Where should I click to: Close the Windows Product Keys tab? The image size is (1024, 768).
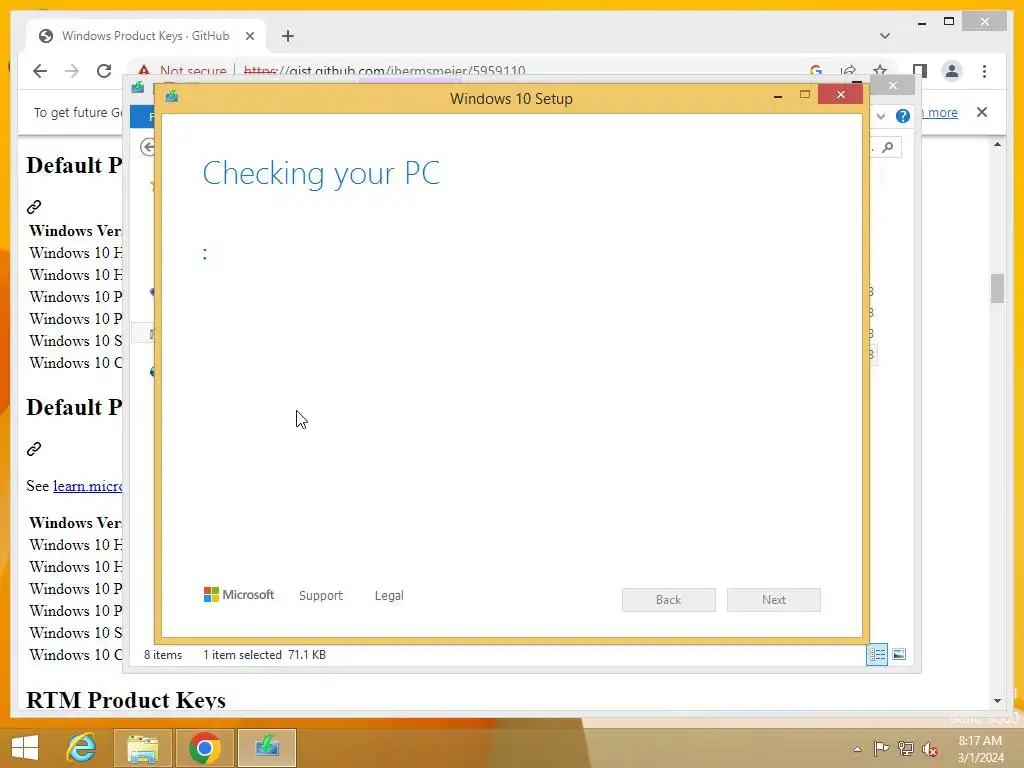[x=249, y=36]
